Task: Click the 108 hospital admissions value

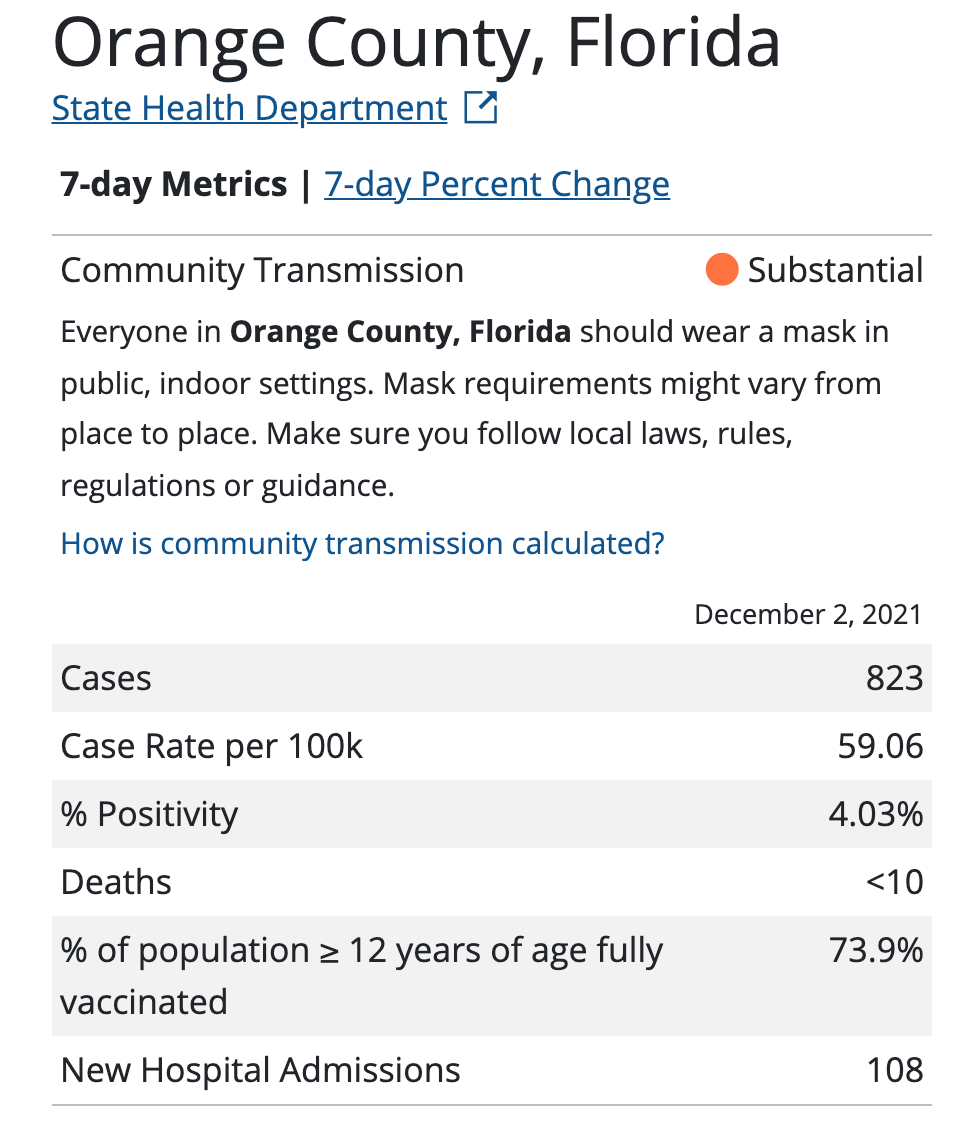Action: pyautogui.click(x=895, y=1070)
